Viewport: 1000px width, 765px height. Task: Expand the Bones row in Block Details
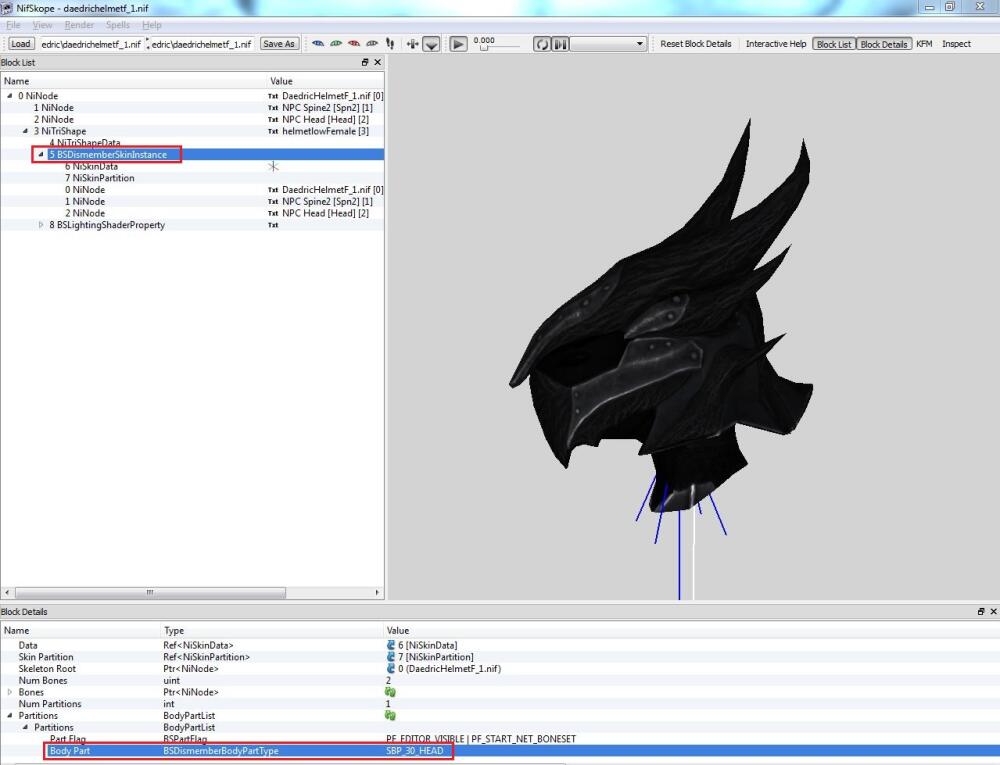10,692
